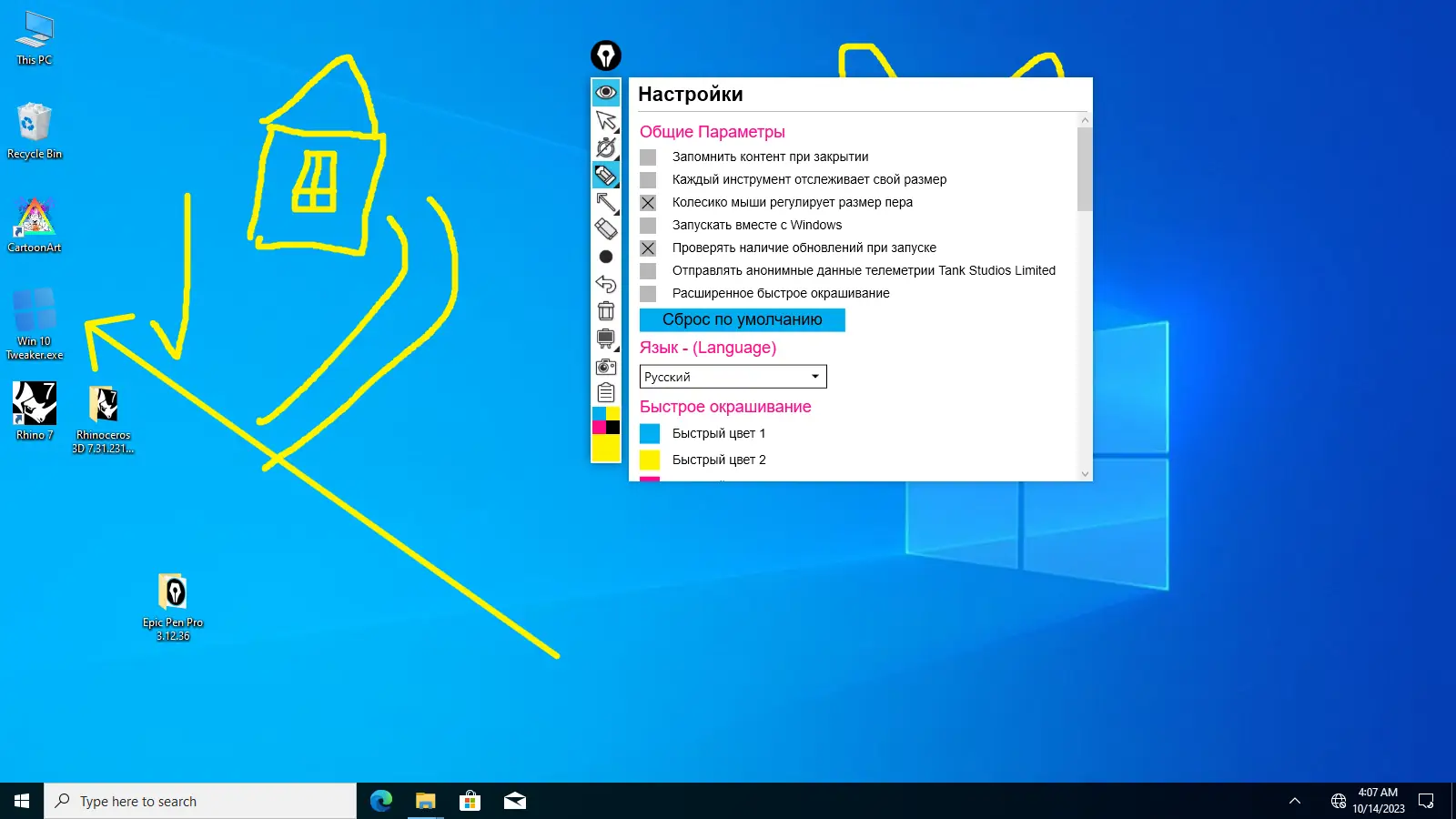Select the This PC desktop icon
The image size is (1456, 819).
pos(35,38)
